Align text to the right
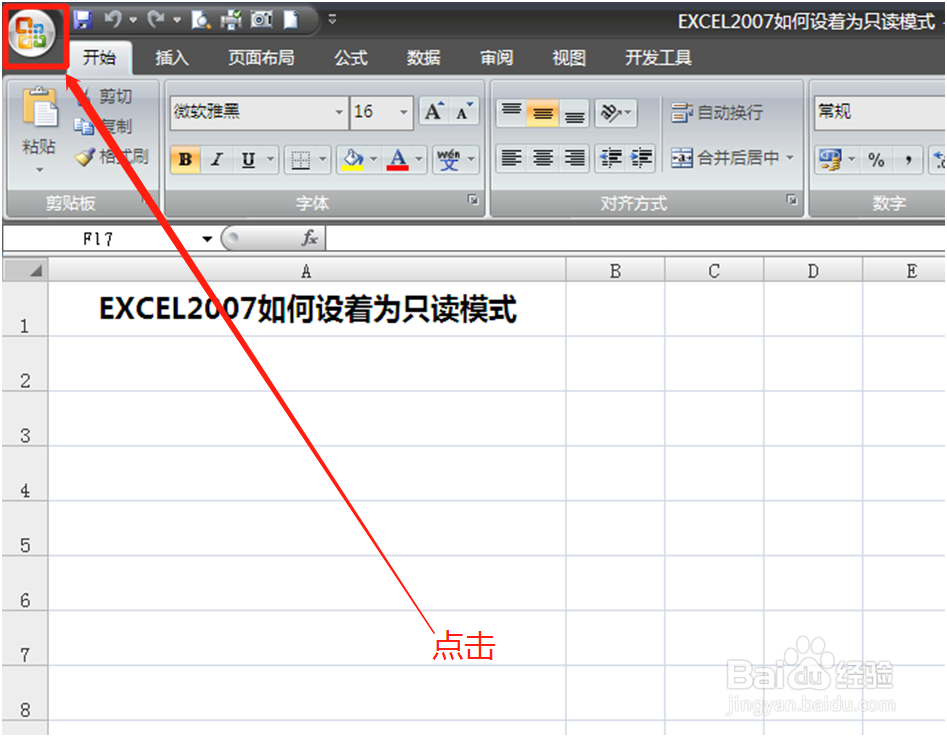 point(574,158)
